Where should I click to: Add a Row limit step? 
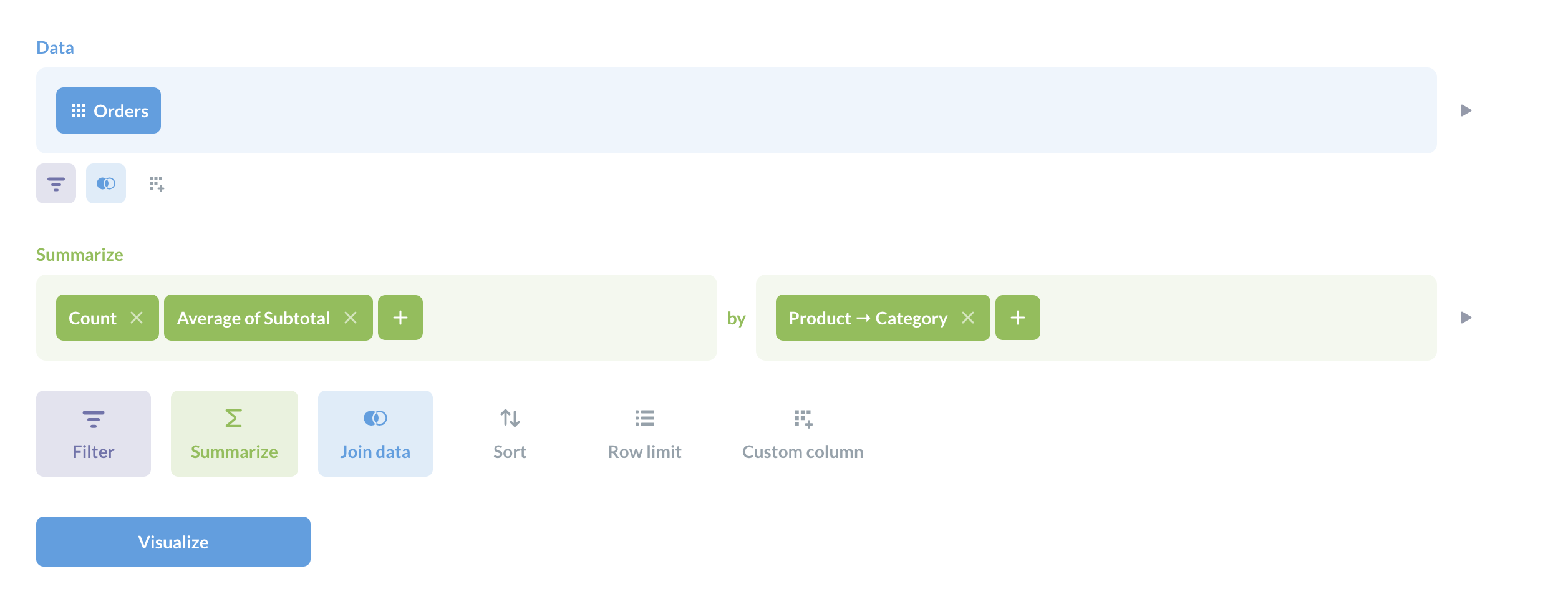[645, 434]
